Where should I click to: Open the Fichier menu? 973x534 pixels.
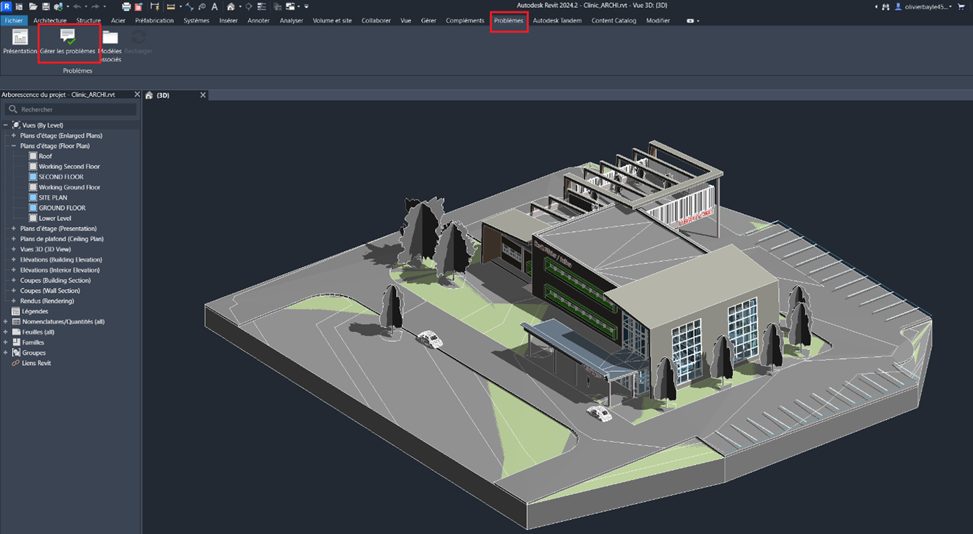pos(13,20)
